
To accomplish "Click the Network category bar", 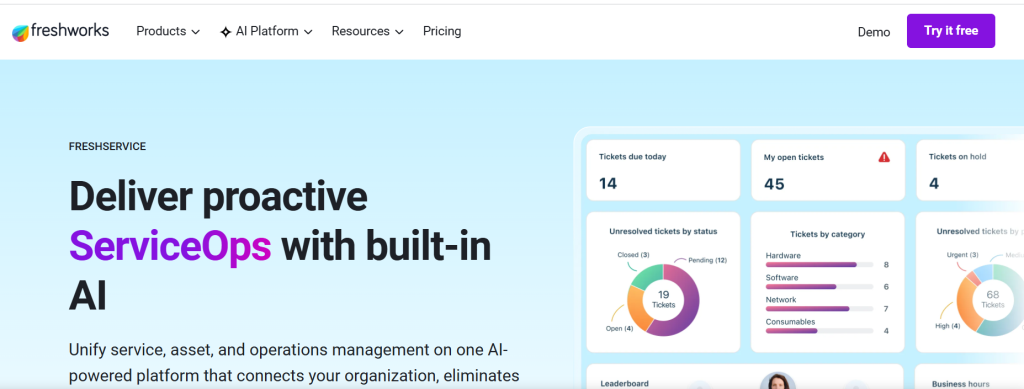I will click(819, 309).
